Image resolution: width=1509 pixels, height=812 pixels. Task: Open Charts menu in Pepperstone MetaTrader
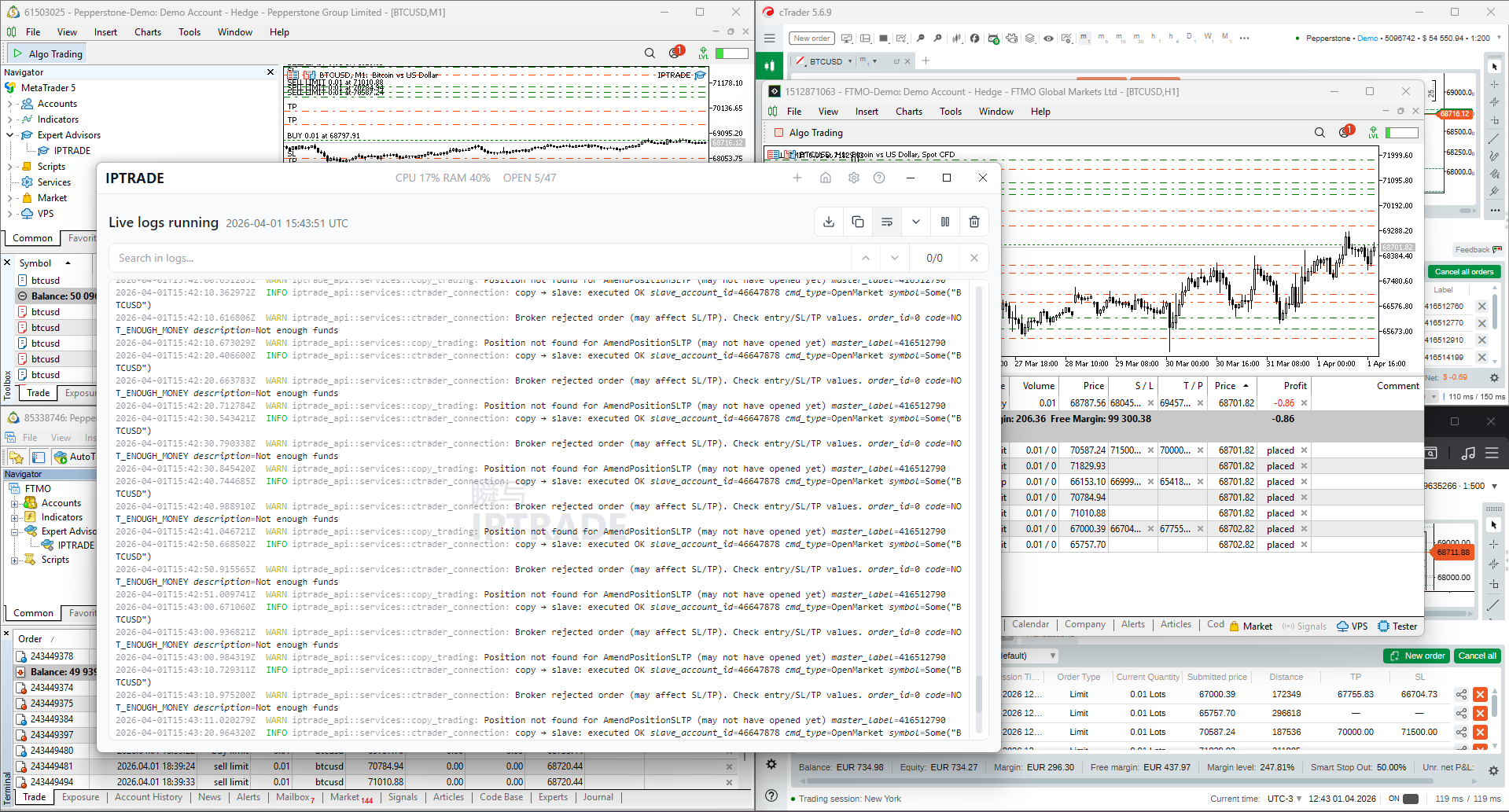tap(147, 32)
